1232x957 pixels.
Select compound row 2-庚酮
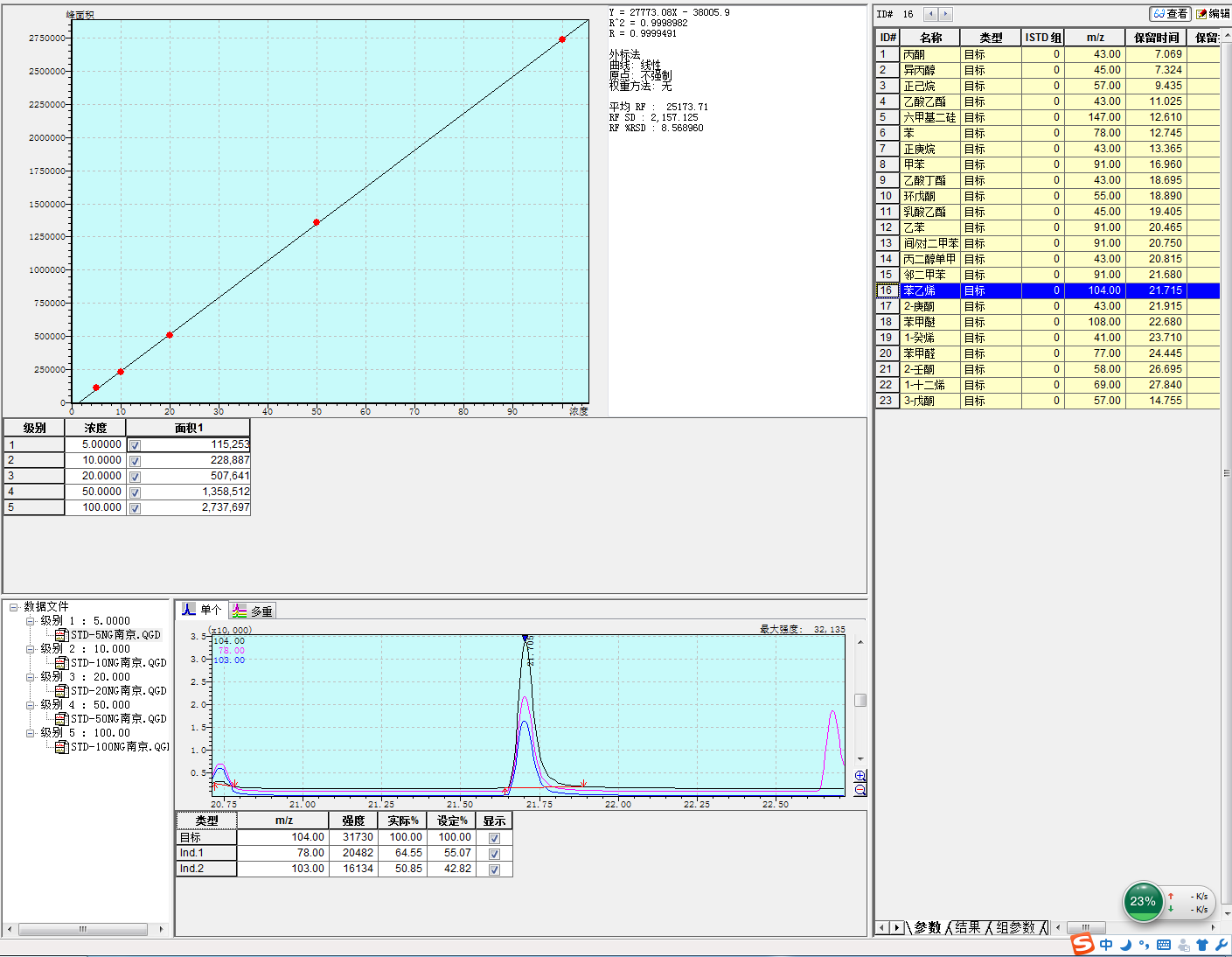tap(1048, 306)
